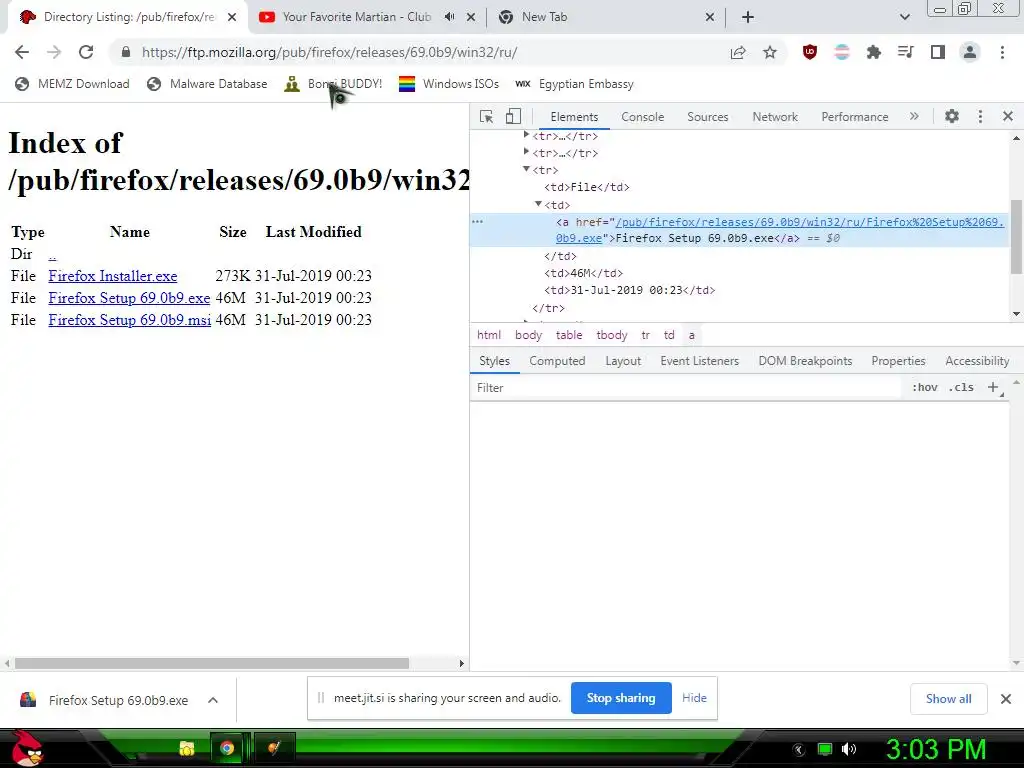
Task: Activate the DevTools inspect element picker
Action: click(486, 116)
